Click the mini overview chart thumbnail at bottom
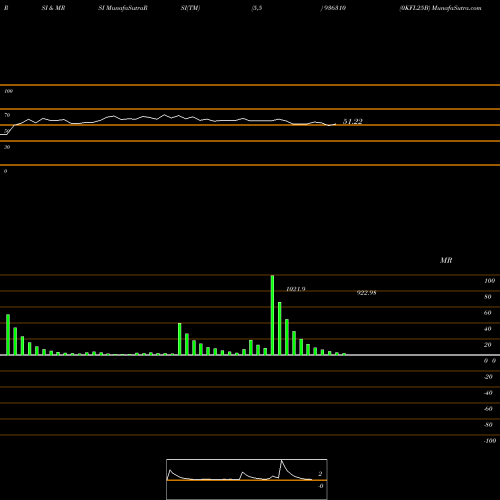 point(247,479)
